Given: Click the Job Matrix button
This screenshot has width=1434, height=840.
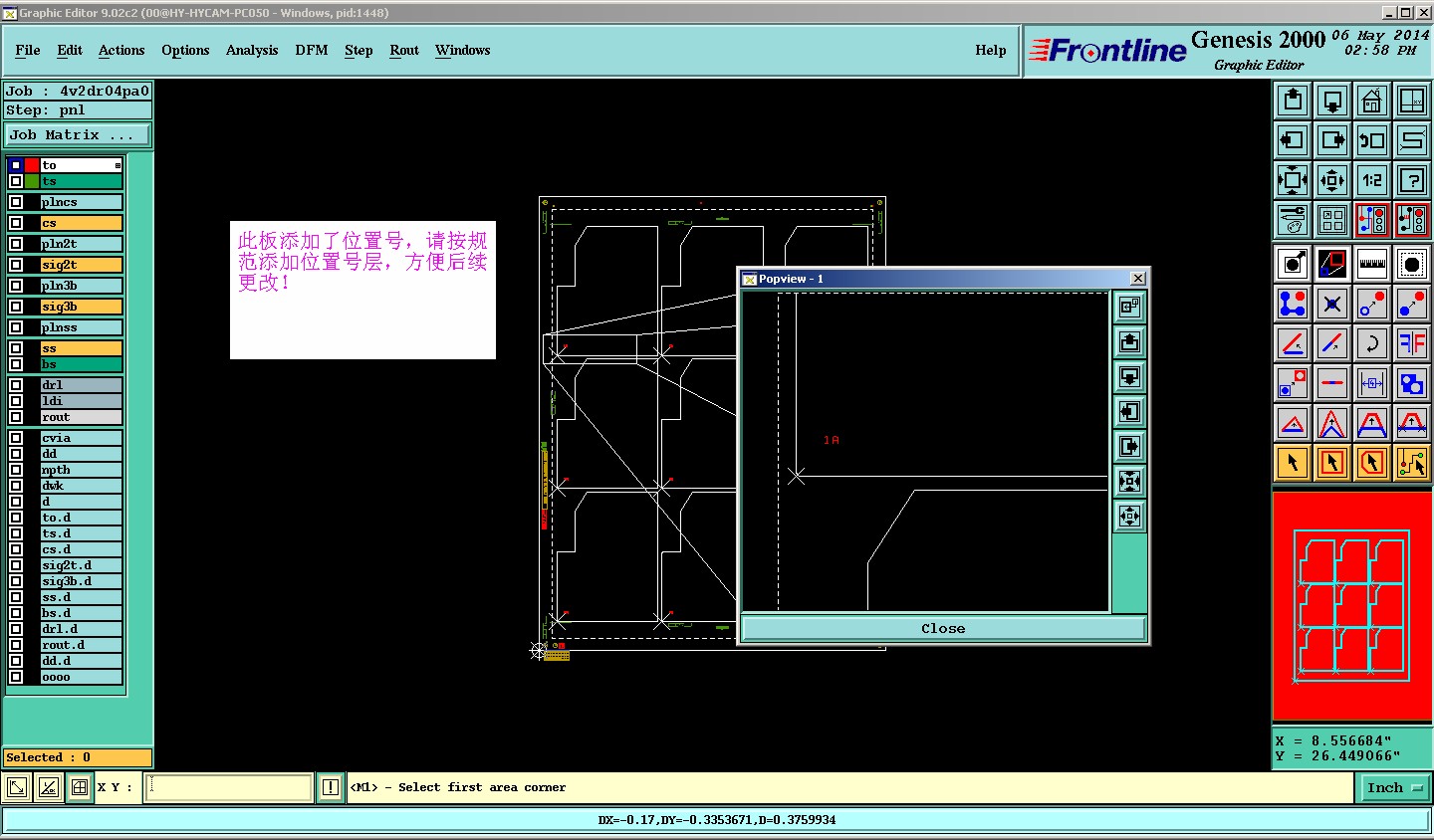Looking at the screenshot, I should click(x=79, y=135).
